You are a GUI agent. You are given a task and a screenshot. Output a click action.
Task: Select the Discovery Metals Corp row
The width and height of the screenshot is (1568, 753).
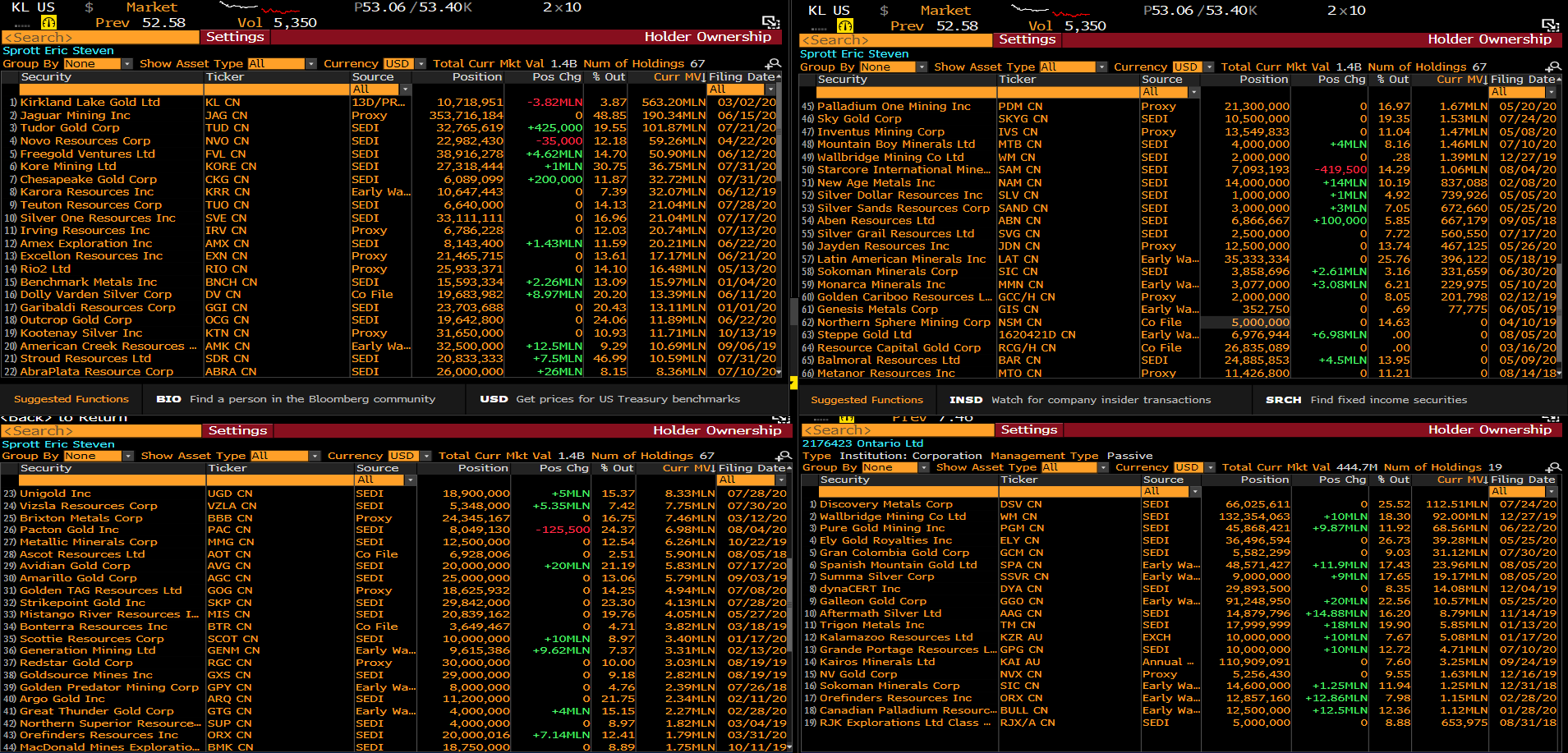(1180, 504)
